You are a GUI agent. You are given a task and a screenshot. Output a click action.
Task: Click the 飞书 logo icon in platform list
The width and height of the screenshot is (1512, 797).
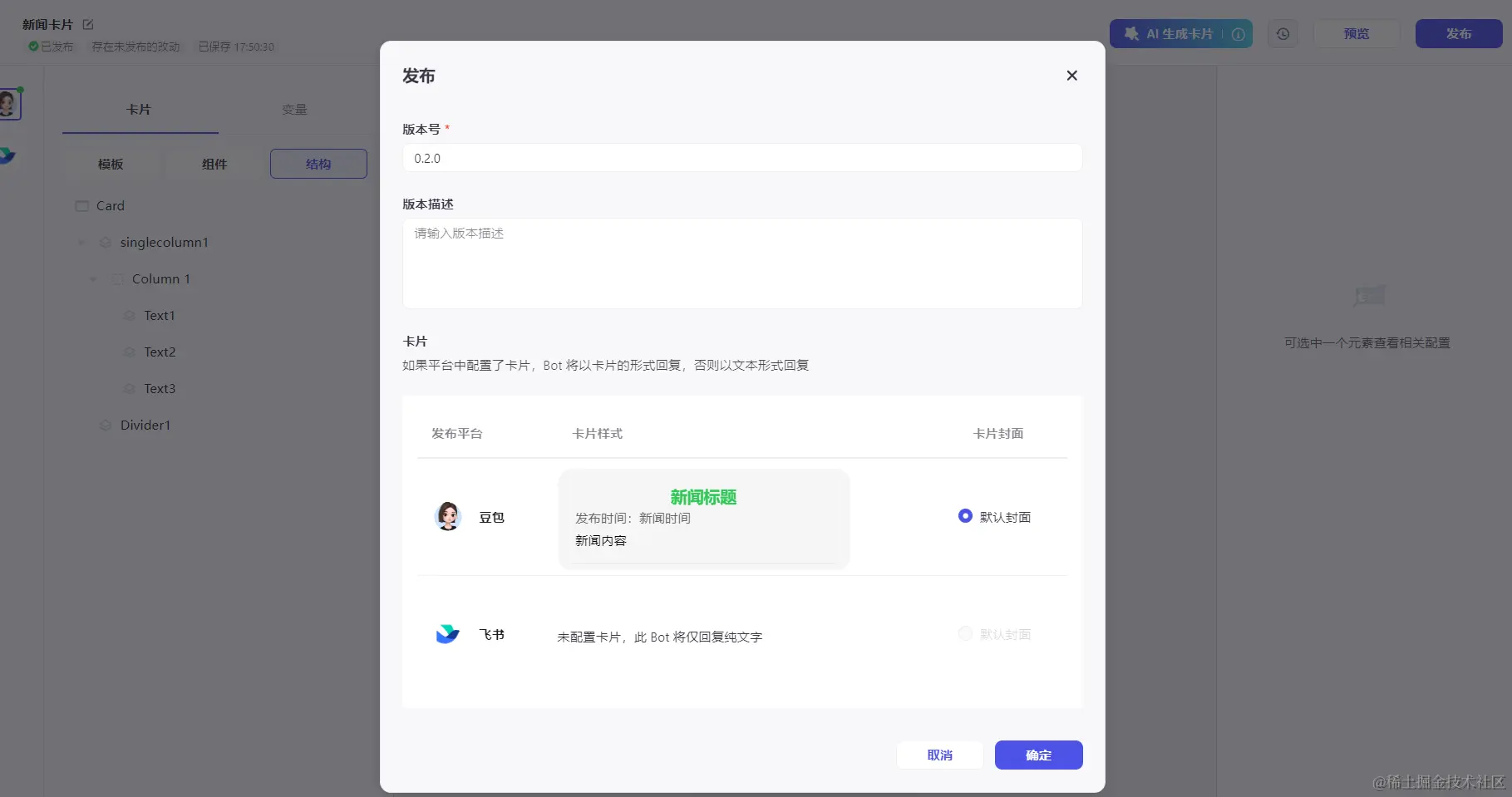coord(448,634)
